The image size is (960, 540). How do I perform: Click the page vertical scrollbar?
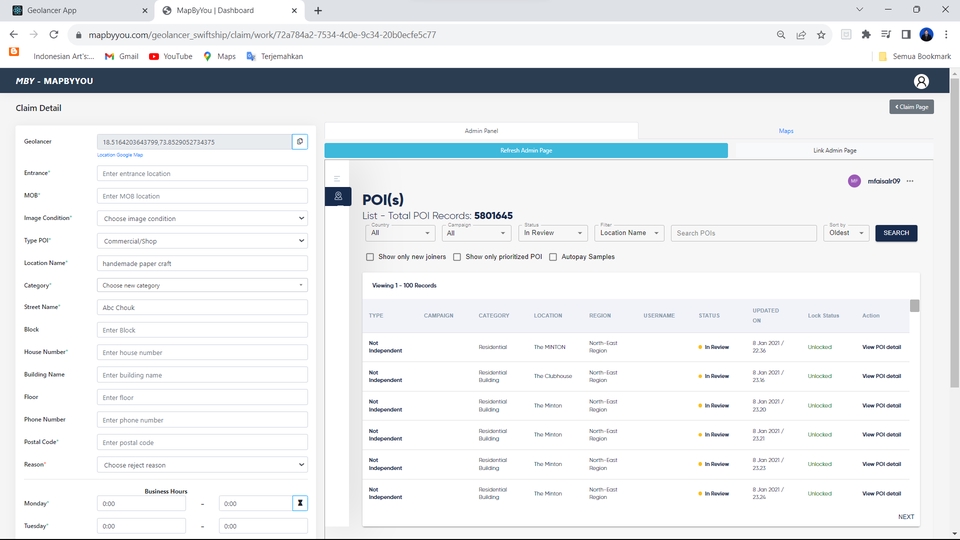click(x=954, y=233)
